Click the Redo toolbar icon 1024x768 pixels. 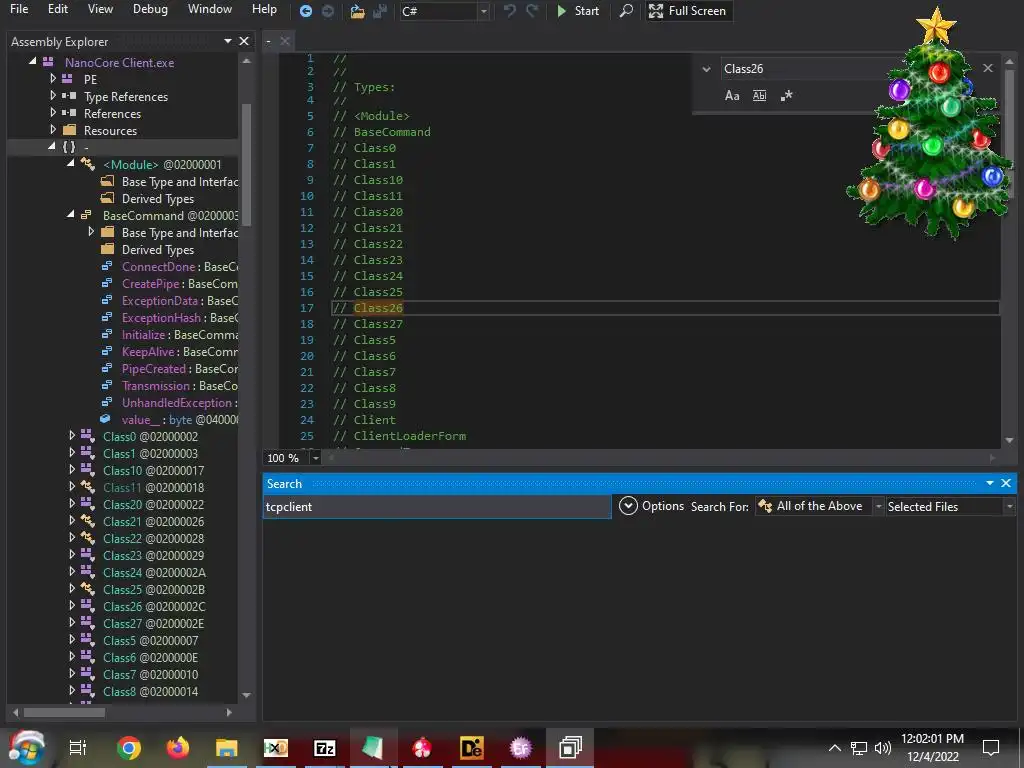click(532, 11)
